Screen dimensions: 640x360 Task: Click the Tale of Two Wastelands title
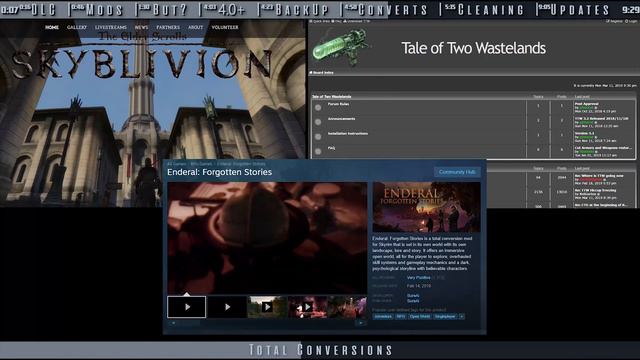[473, 48]
